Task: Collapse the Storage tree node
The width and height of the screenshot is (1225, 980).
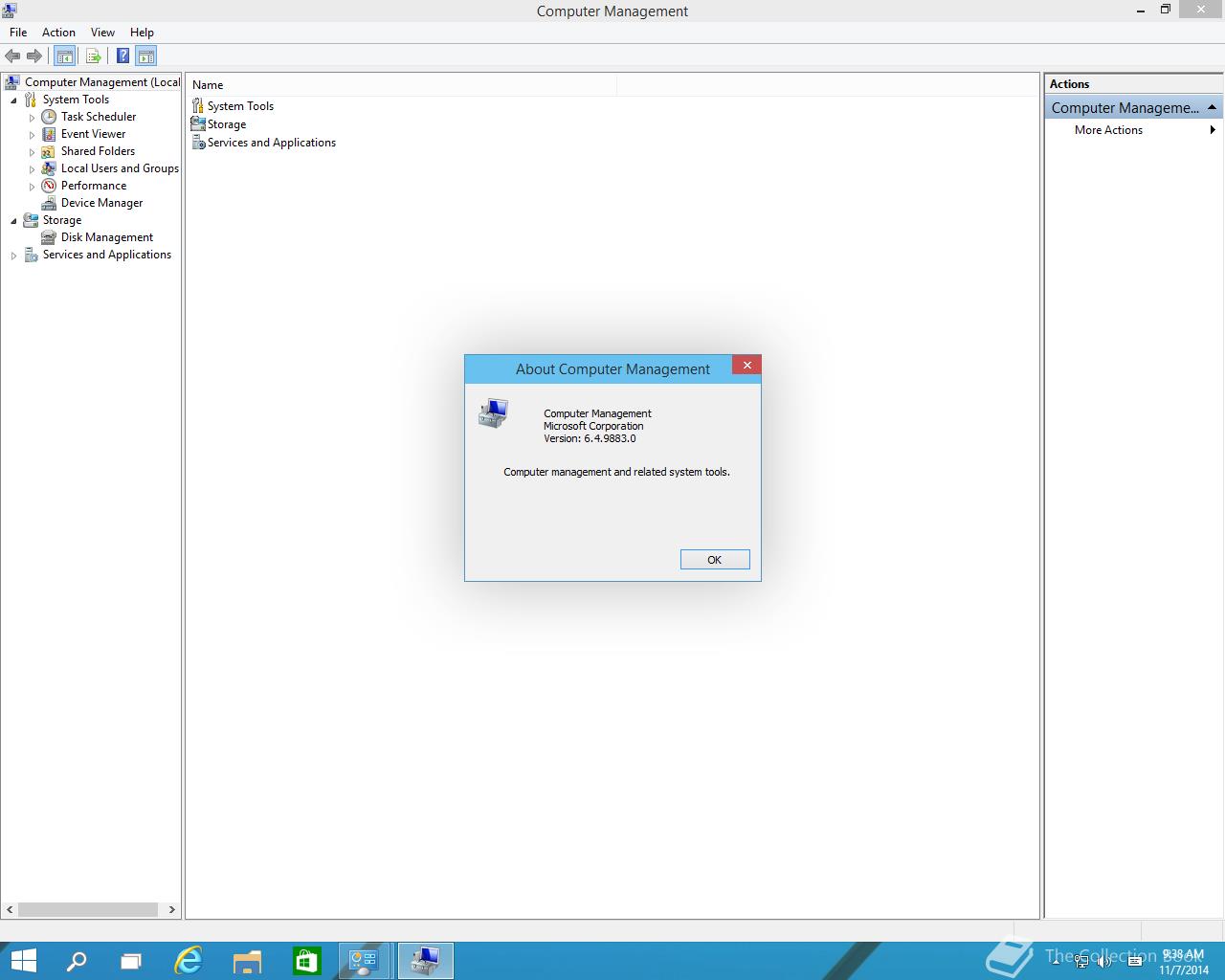Action: point(13,221)
